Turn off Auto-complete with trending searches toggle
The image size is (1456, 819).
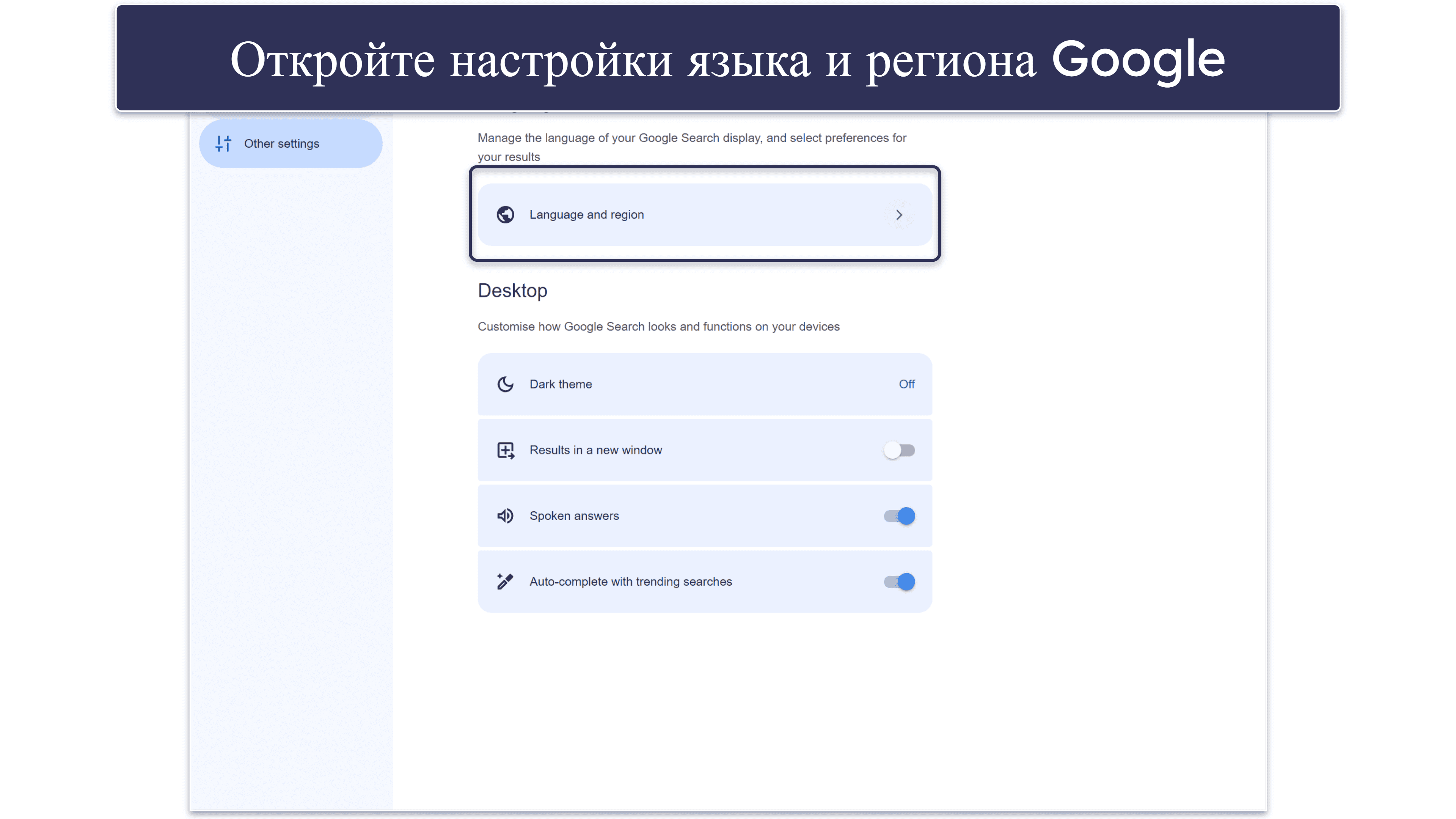point(899,582)
